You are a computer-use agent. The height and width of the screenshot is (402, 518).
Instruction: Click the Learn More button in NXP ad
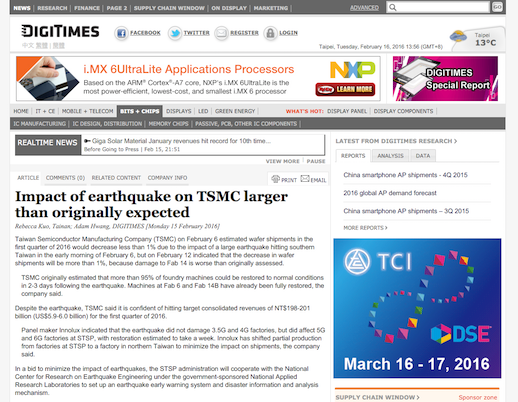click(345, 89)
